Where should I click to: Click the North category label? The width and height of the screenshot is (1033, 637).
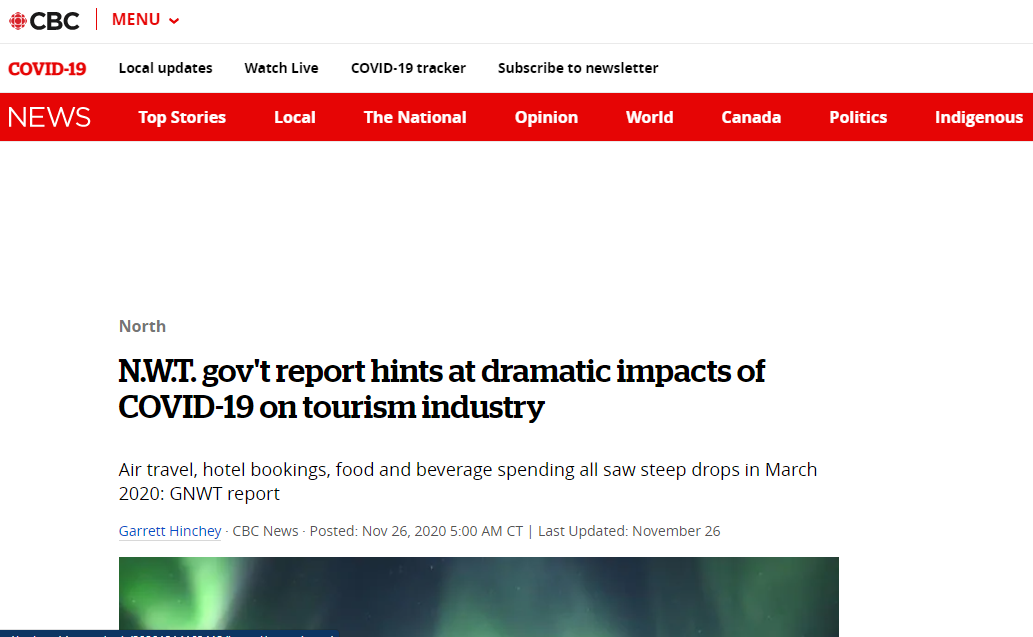(x=142, y=326)
